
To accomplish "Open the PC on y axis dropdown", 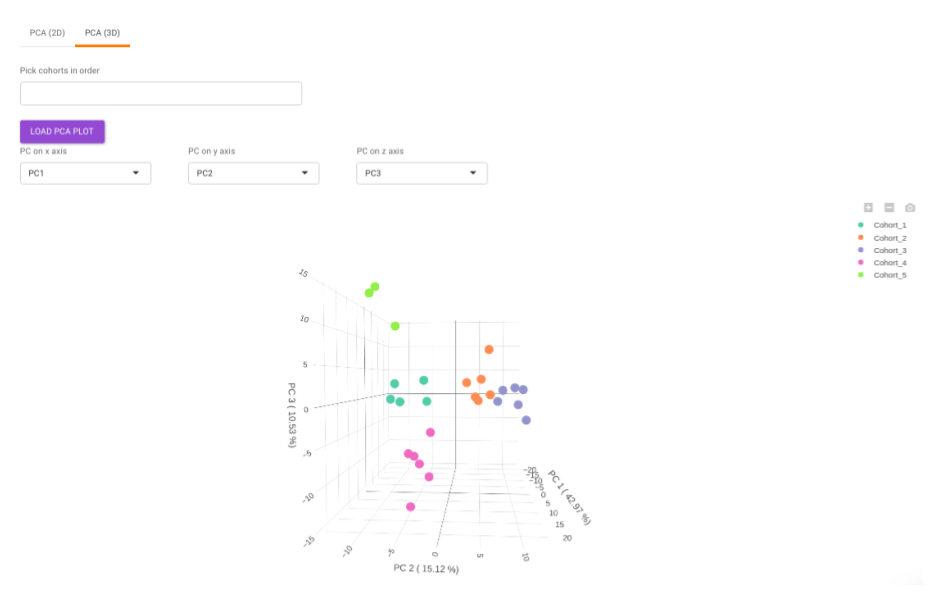I will point(256,175).
